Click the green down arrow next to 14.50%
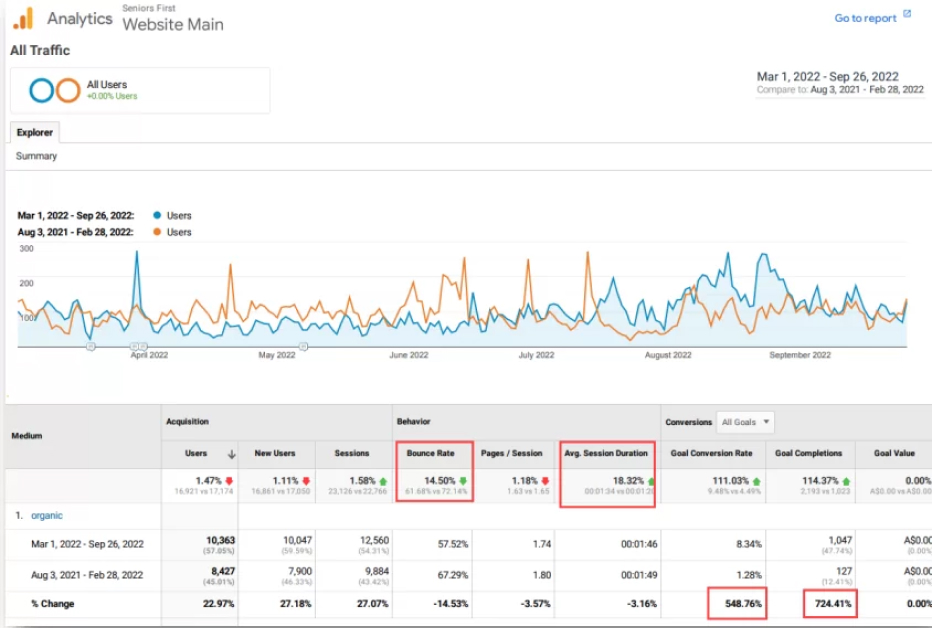This screenshot has width=932, height=628. point(463,481)
